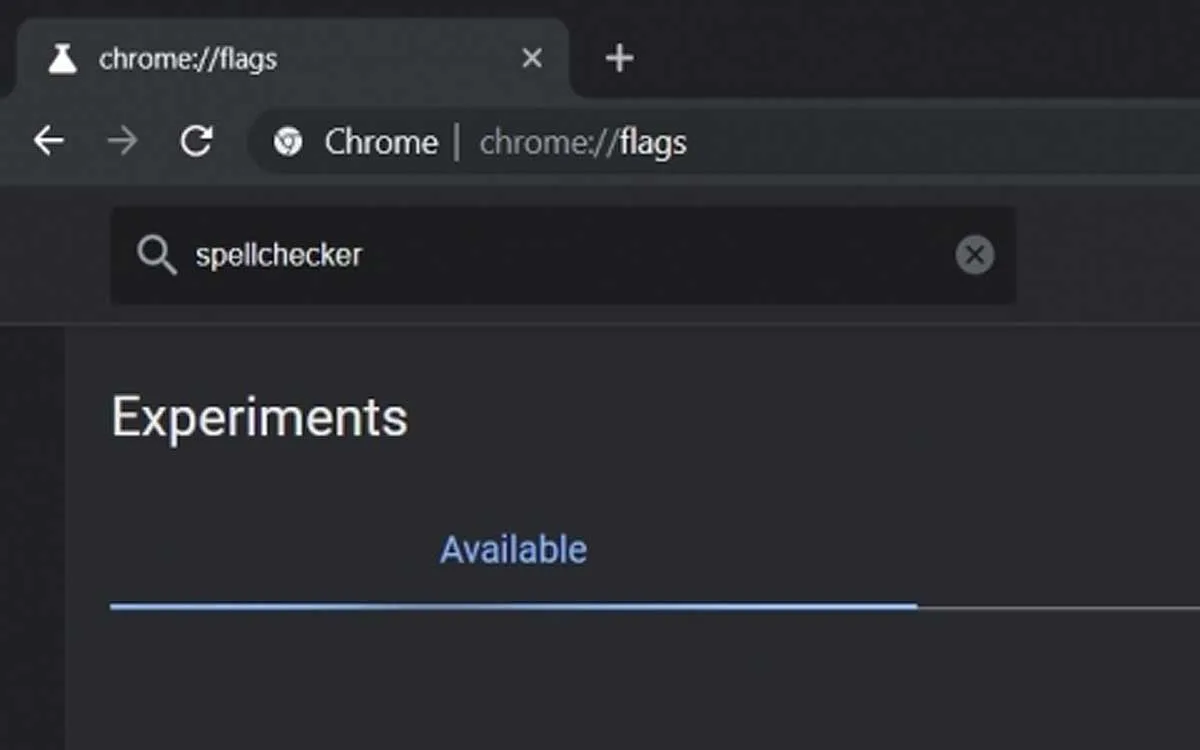Go back using the back arrow
This screenshot has width=1200, height=750.
pyautogui.click(x=48, y=141)
